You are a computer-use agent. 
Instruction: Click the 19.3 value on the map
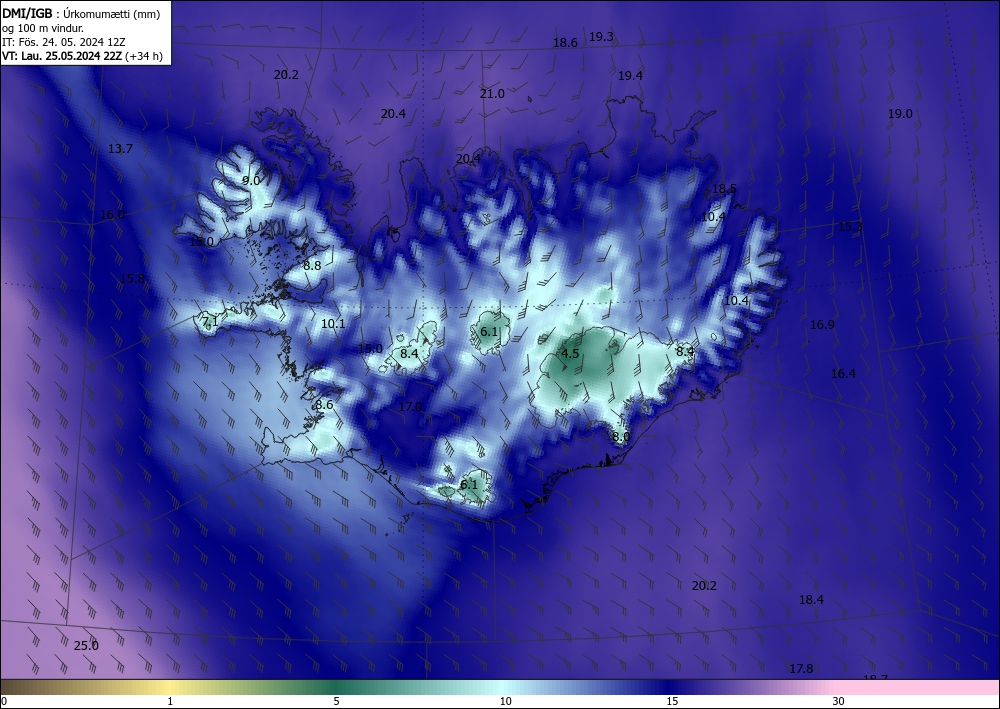pyautogui.click(x=601, y=36)
